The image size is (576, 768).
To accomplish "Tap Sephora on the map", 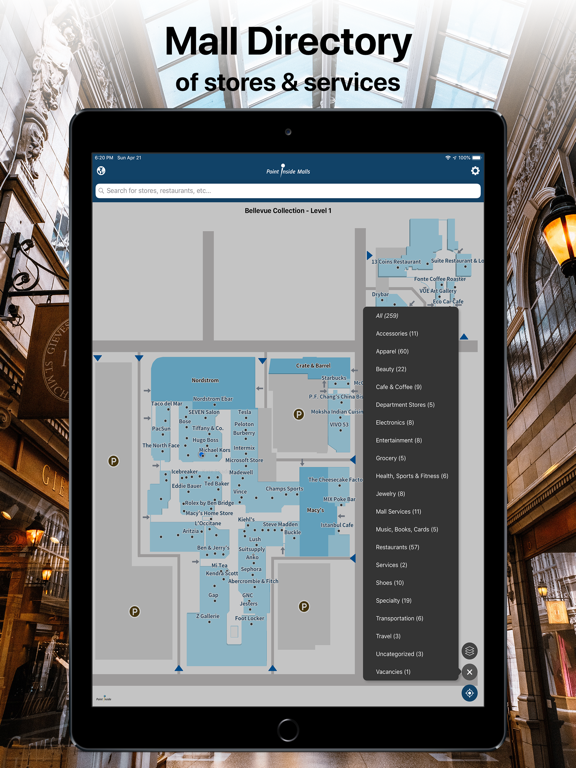I will point(251,569).
